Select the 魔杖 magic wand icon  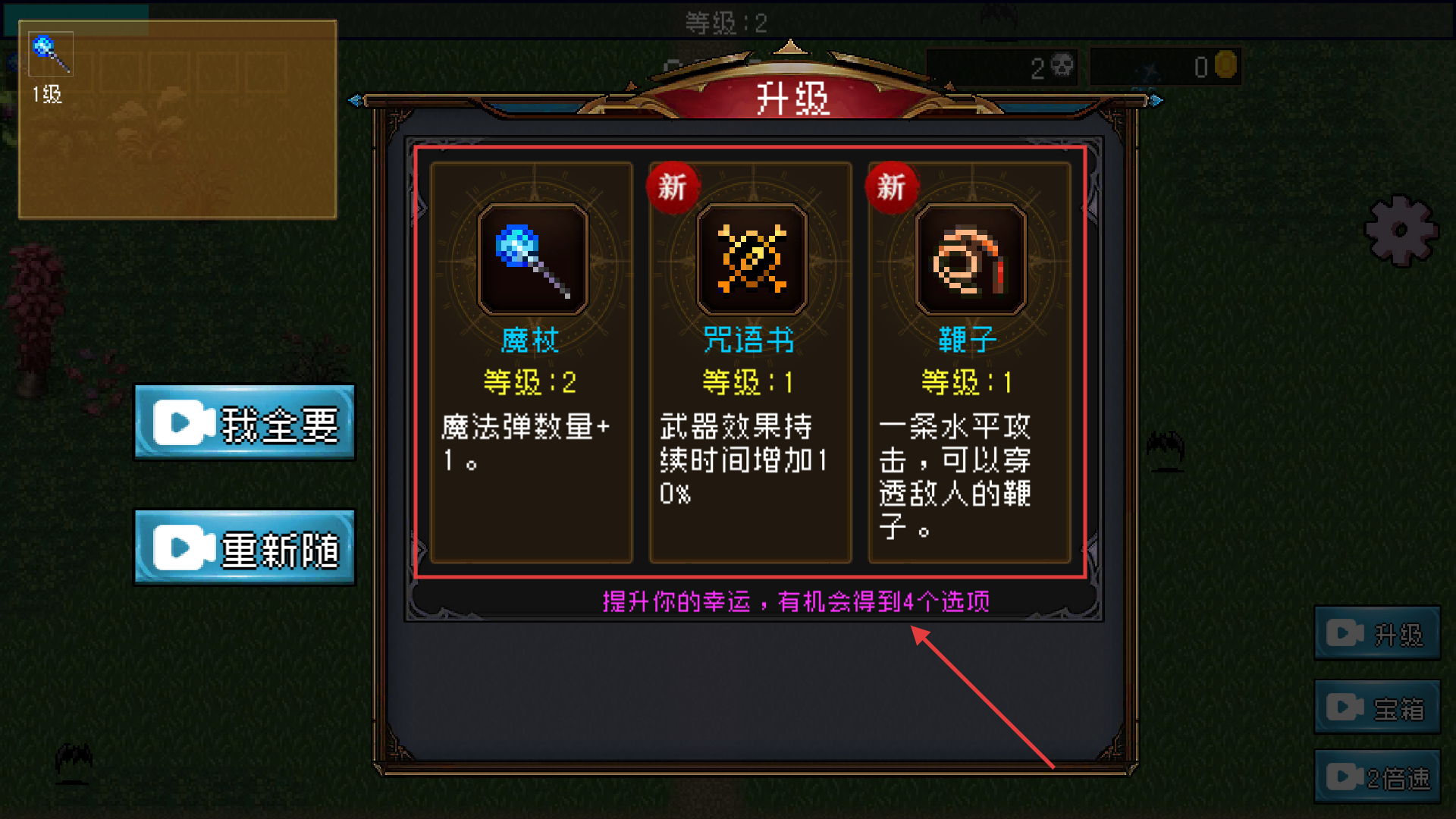pos(532,259)
